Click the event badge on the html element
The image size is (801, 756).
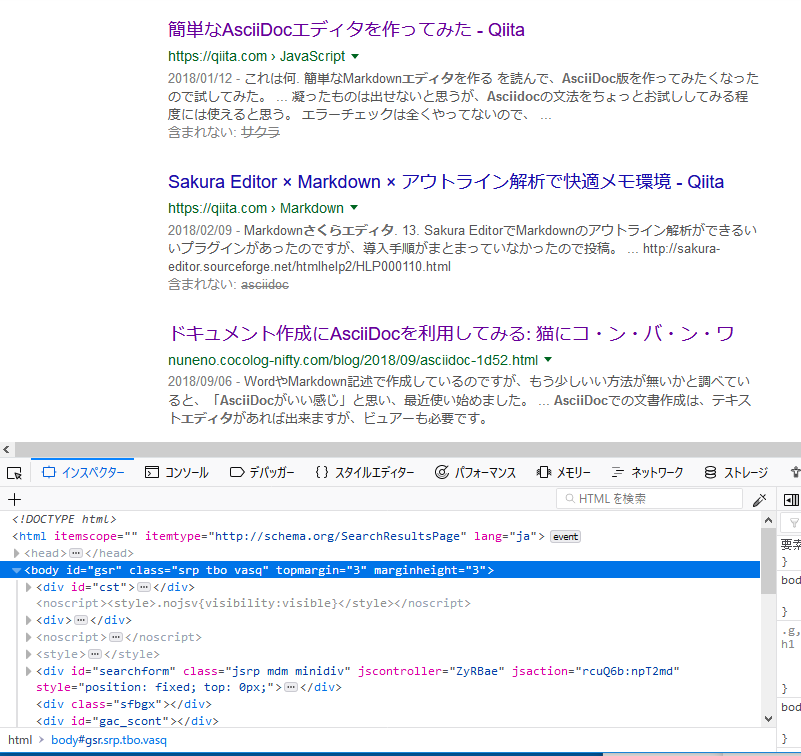565,536
